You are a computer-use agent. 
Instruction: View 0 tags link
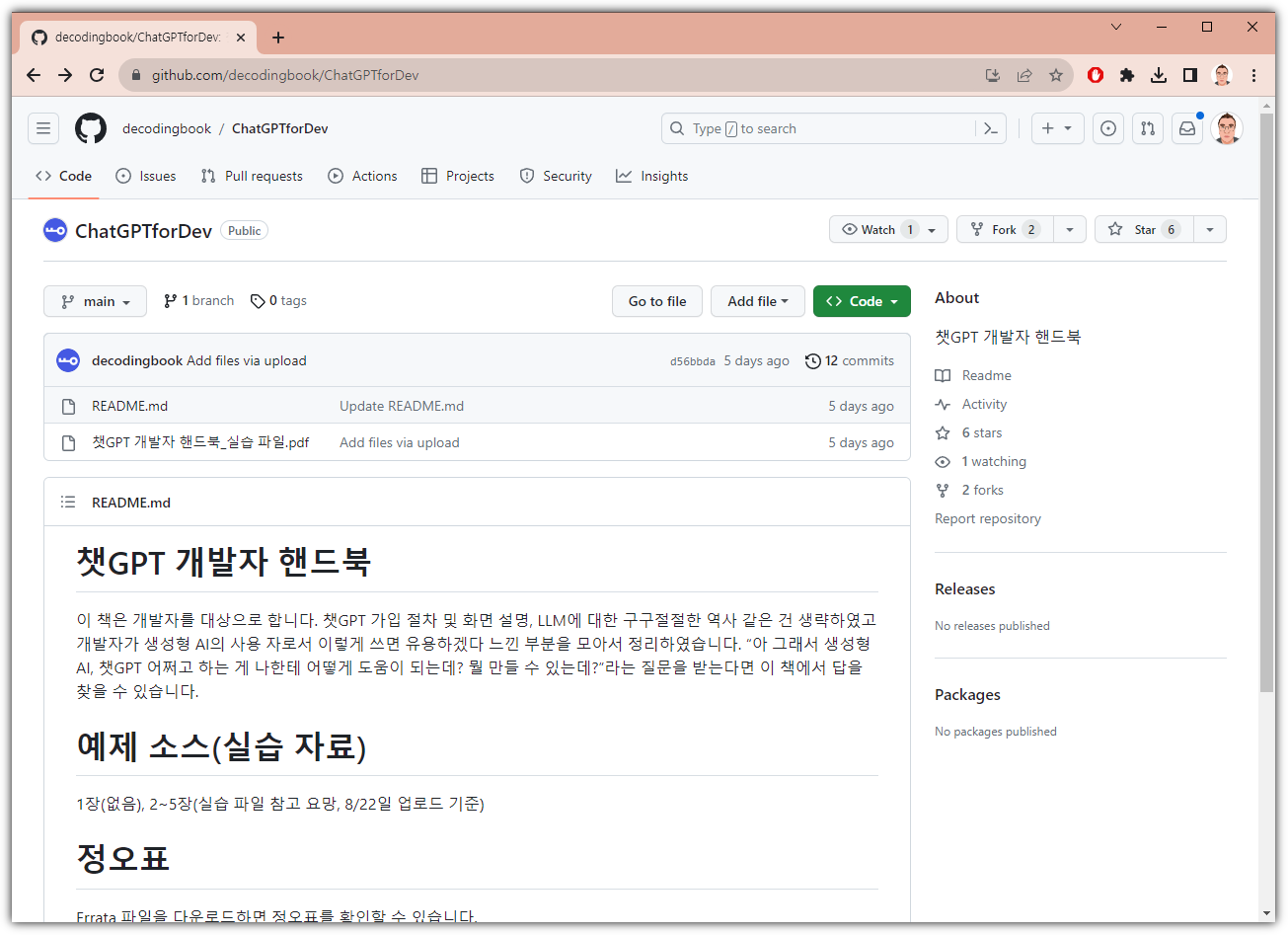tap(278, 300)
